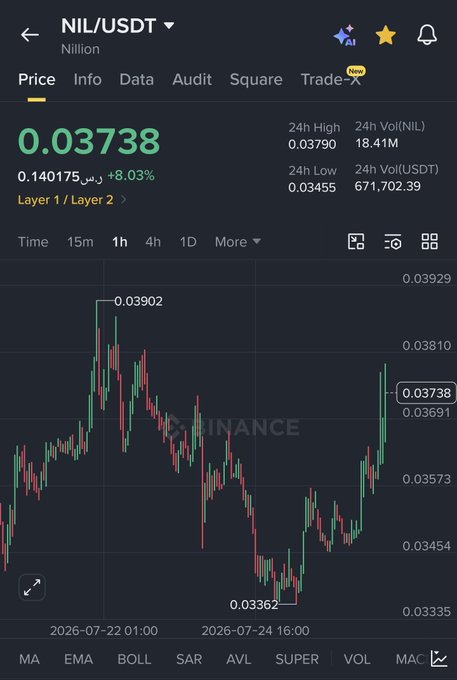This screenshot has height=680, width=457.
Task: Click the 0.03362 low price label
Action: [x=254, y=605]
